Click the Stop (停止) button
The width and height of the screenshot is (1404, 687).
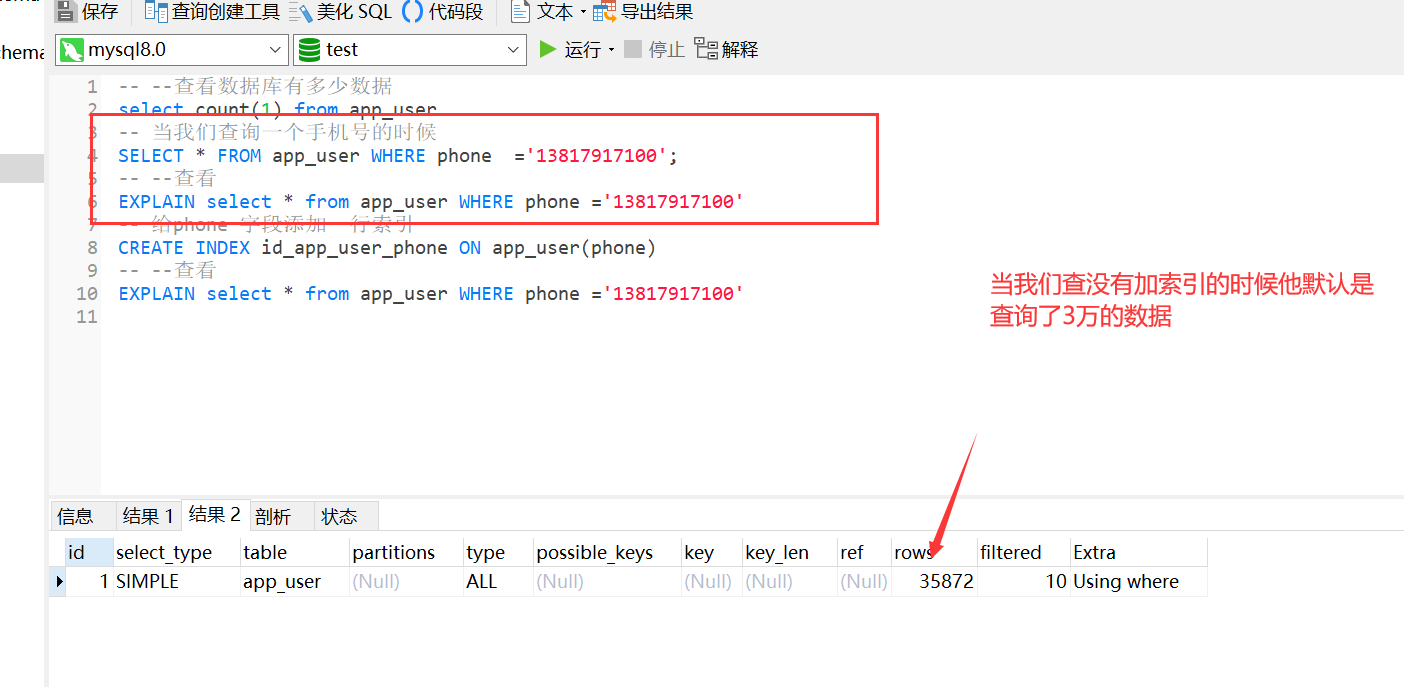[x=654, y=49]
